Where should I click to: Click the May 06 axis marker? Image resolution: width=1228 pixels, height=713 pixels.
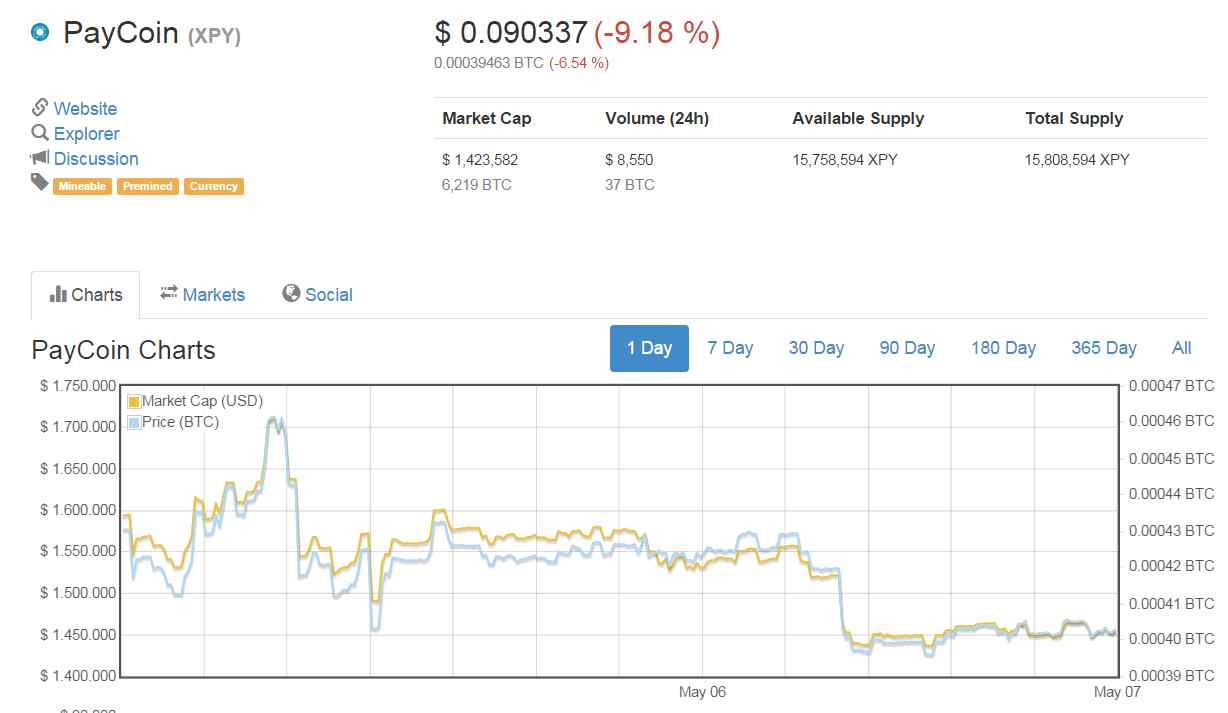[x=702, y=692]
